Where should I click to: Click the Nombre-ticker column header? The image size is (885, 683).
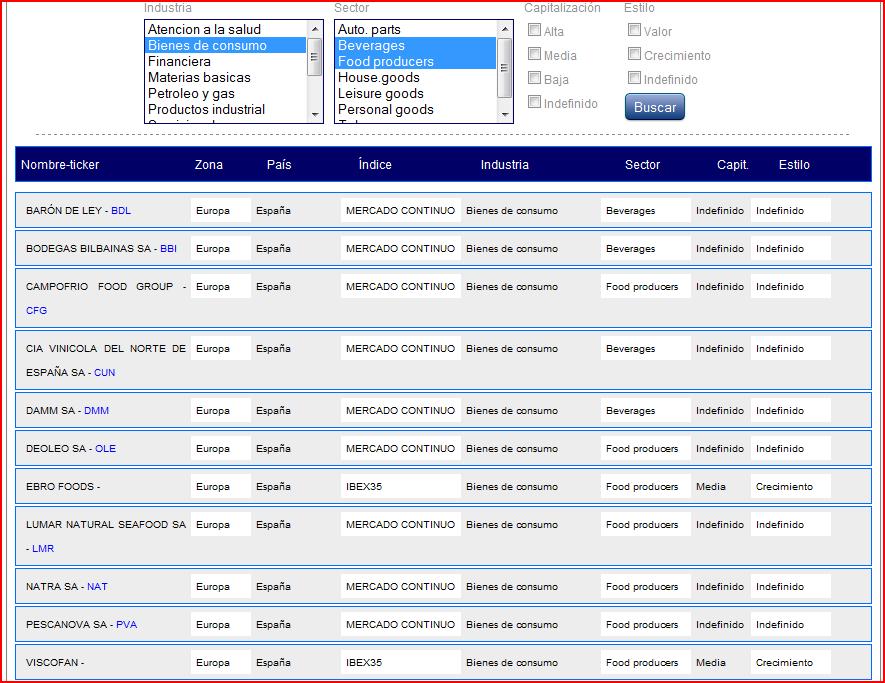tap(60, 165)
